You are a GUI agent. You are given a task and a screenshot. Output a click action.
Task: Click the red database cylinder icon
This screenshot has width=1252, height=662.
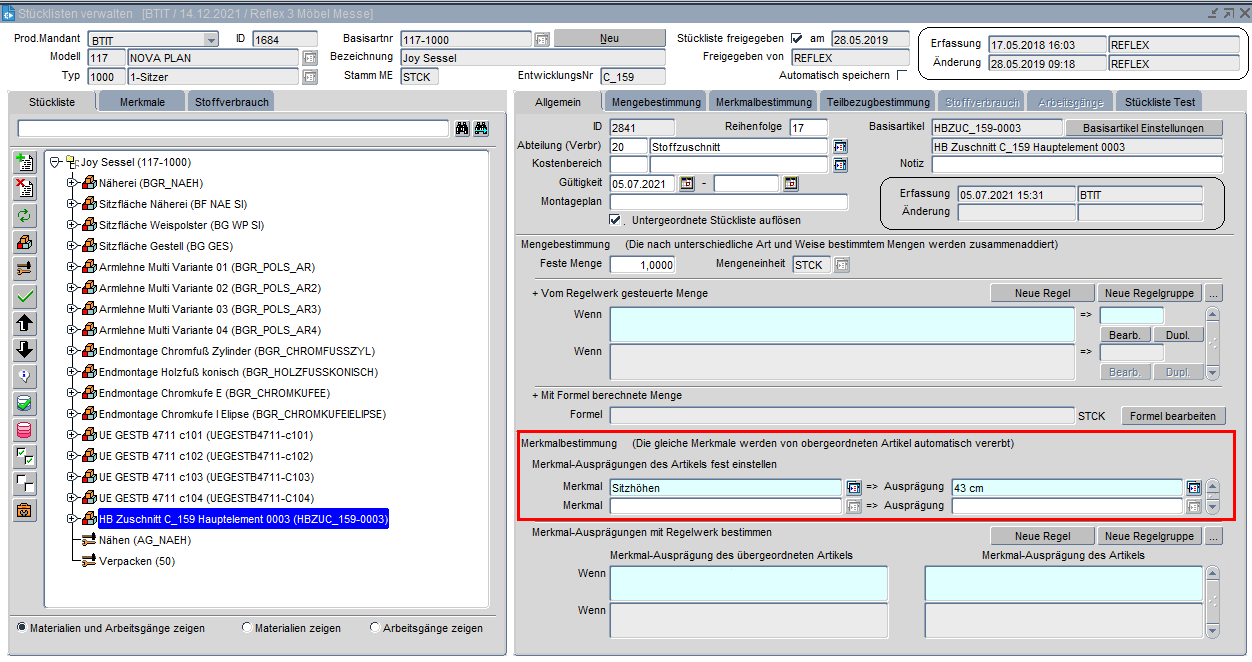25,430
